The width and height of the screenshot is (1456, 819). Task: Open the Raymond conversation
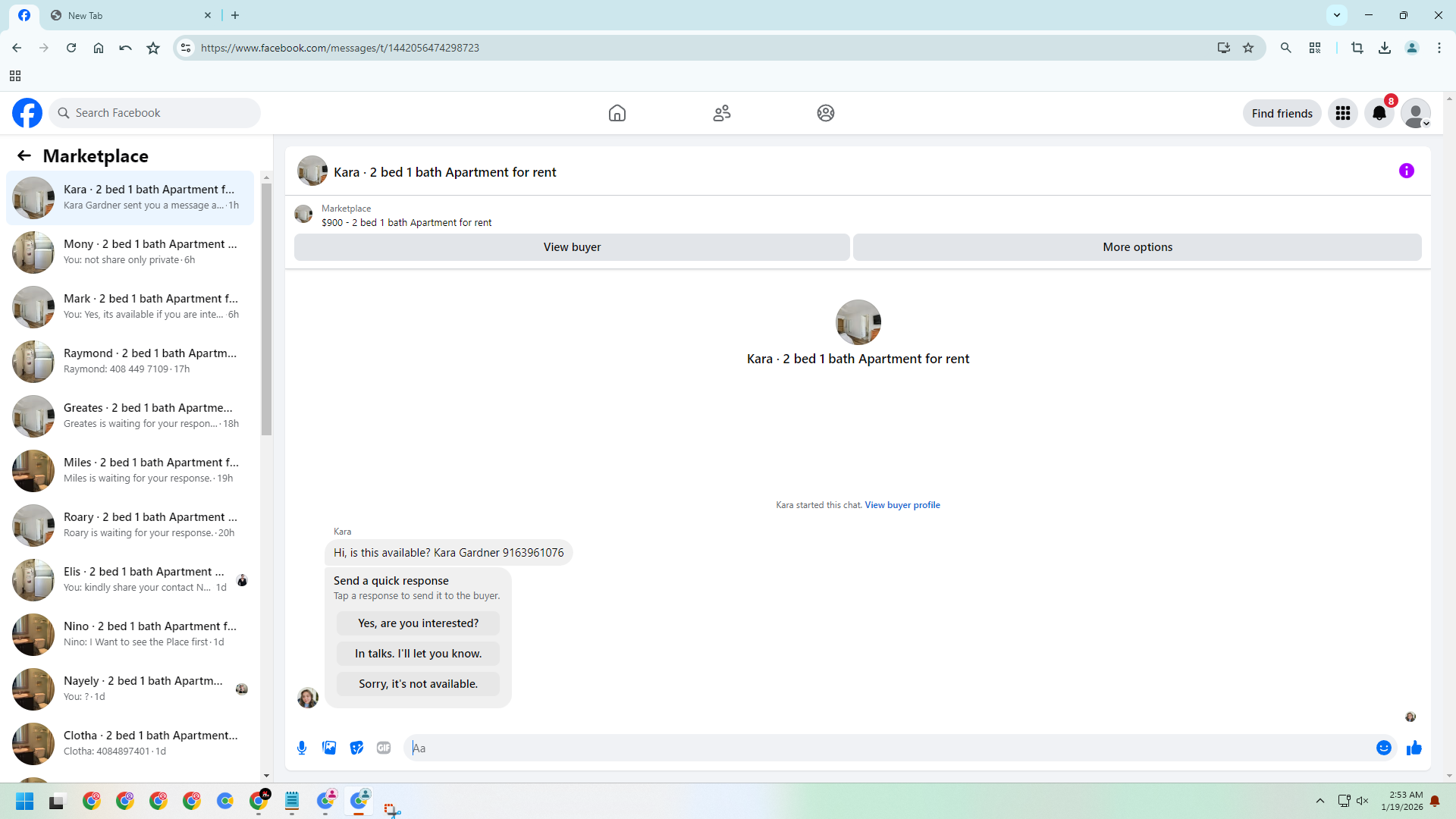pos(130,362)
